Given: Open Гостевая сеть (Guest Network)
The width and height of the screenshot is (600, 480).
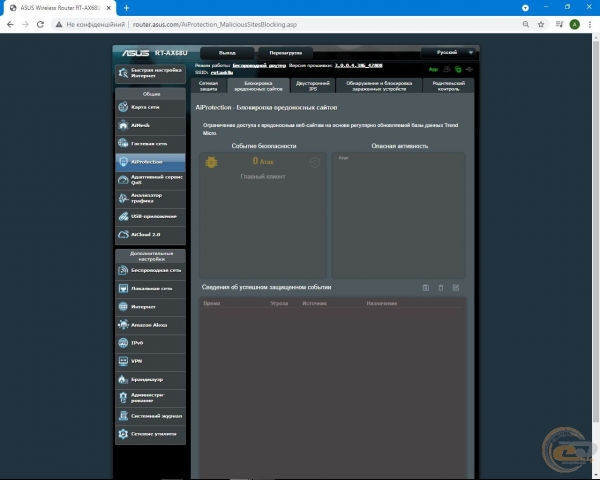Looking at the screenshot, I should coord(150,144).
